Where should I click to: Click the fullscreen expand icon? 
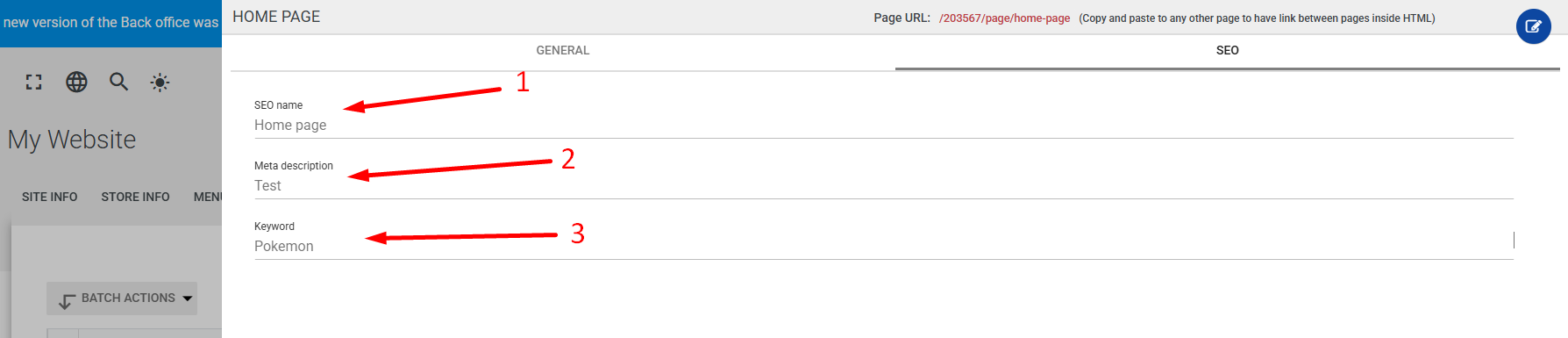(33, 83)
